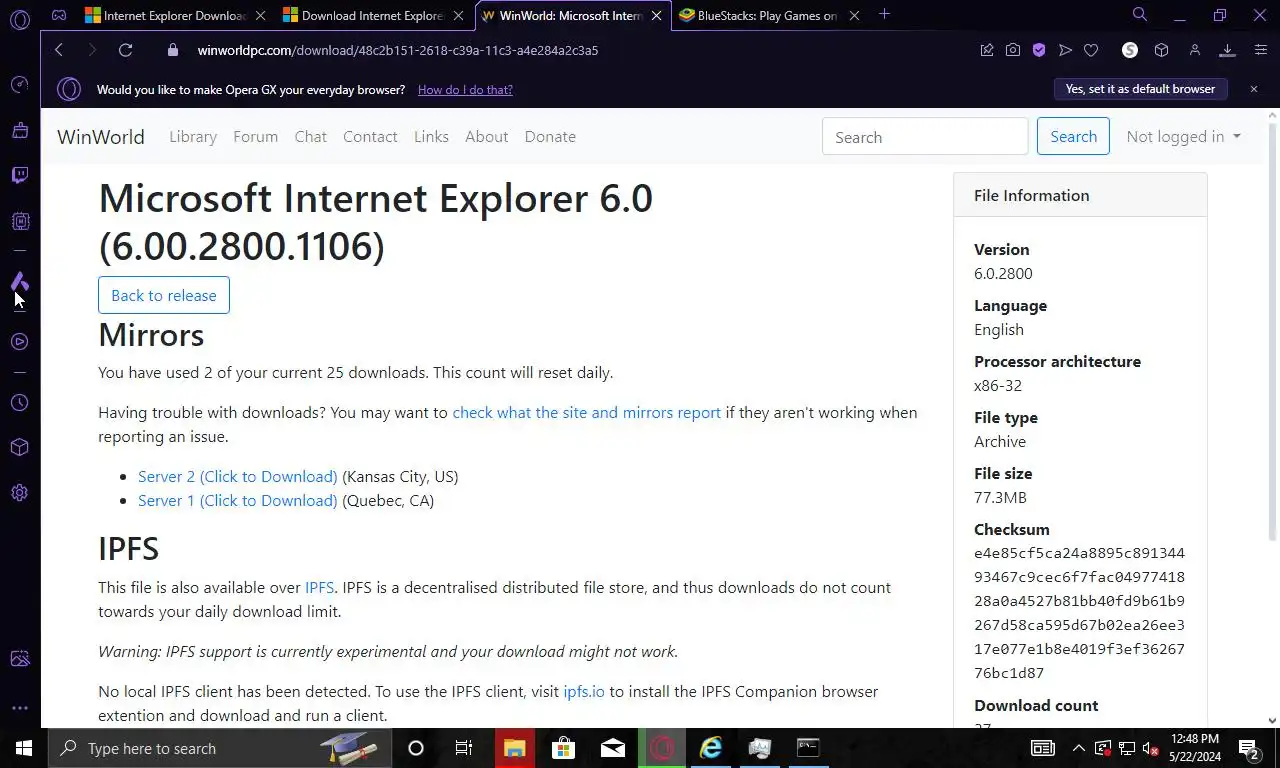Open the Forum menu item
The image size is (1280, 768).
pyautogui.click(x=256, y=137)
